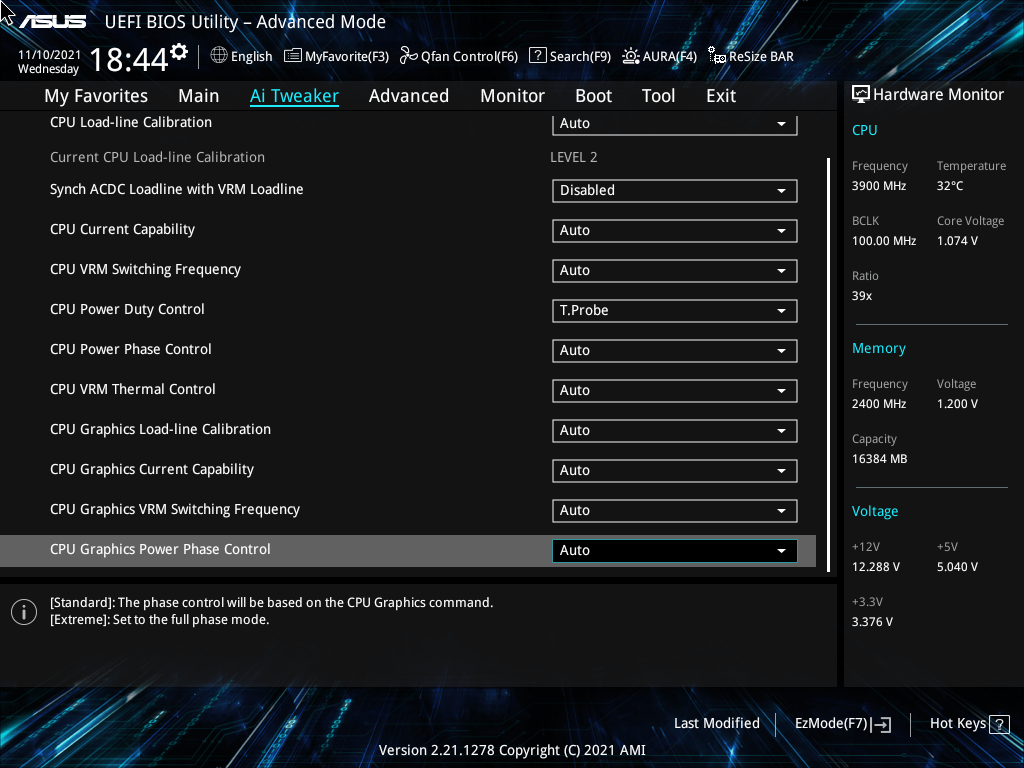Viewport: 1024px width, 768px height.
Task: Open the Boot tab
Action: click(593, 96)
